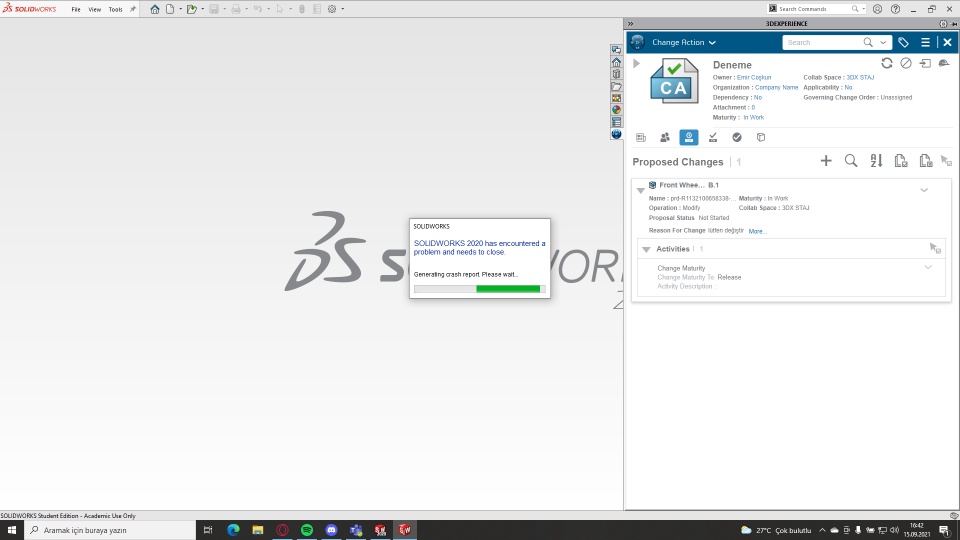Image resolution: width=960 pixels, height=540 pixels.
Task: Switch to the Realized Changes tab icon
Action: [x=713, y=138]
